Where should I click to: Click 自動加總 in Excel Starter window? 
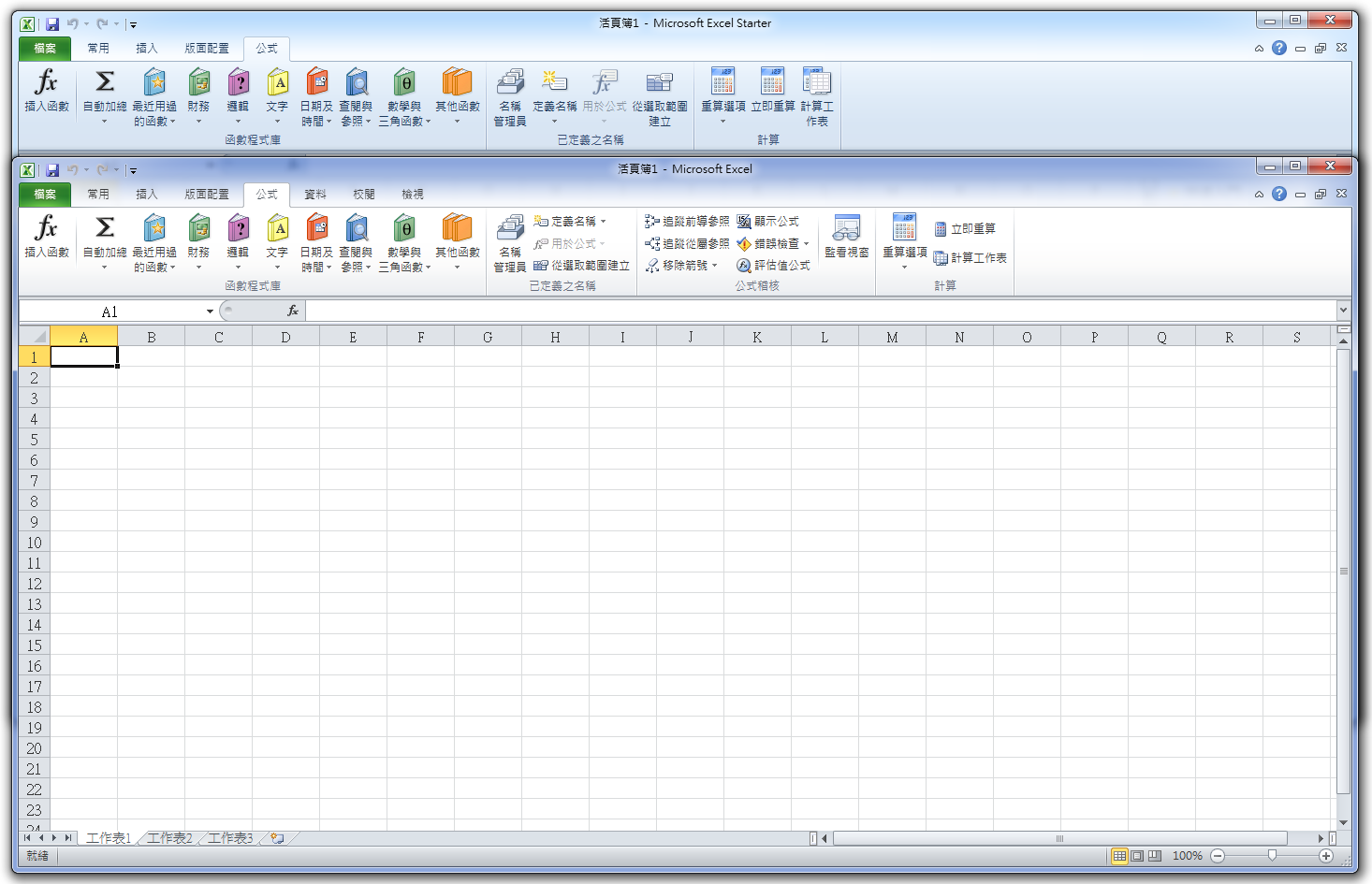pos(105,95)
